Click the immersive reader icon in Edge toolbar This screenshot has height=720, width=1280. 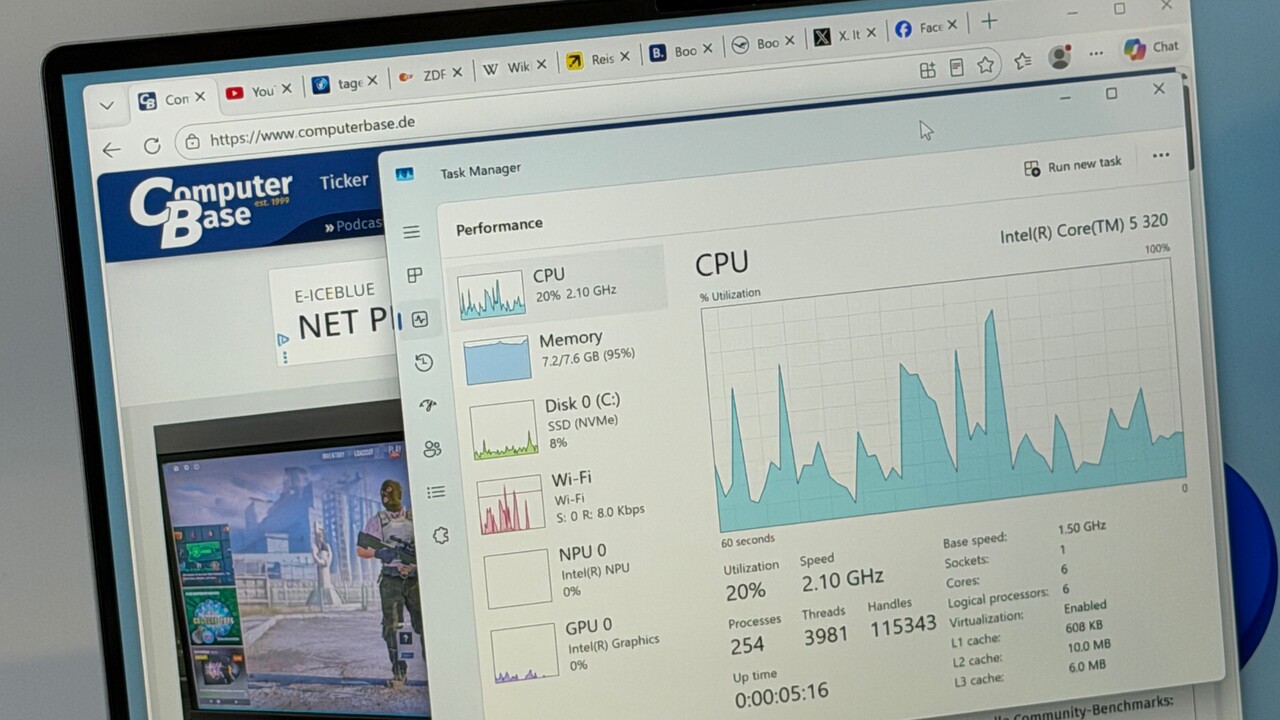pos(956,67)
